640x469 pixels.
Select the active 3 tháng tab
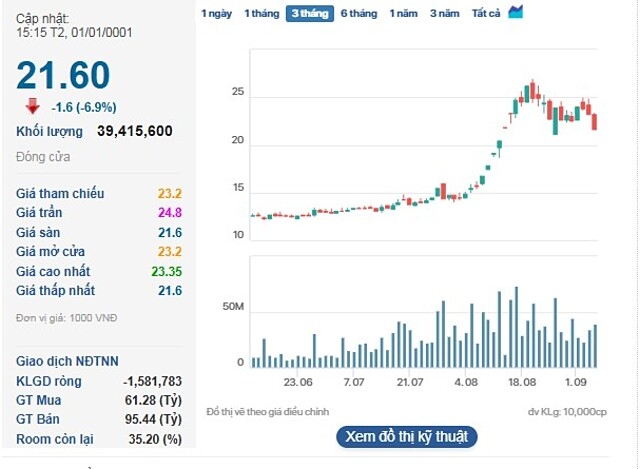point(309,13)
